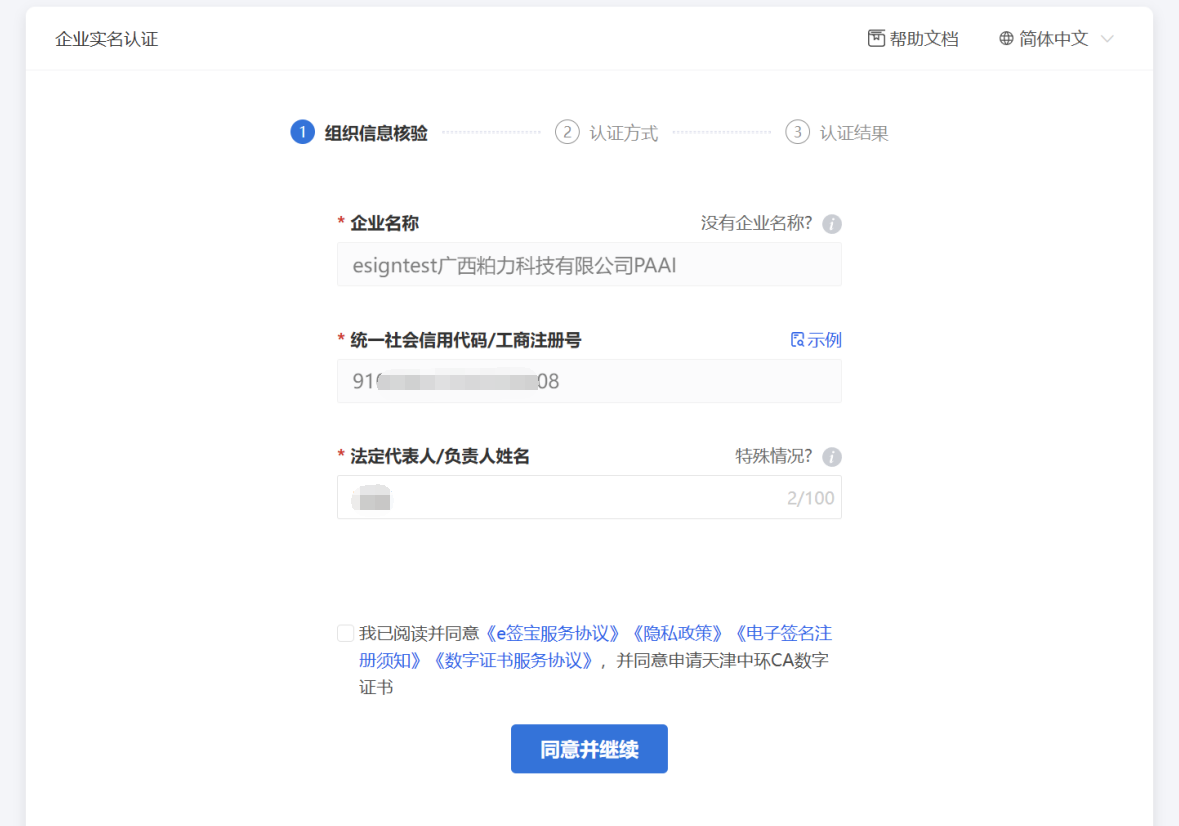The height and width of the screenshot is (826, 1179).
Task: Check the 我已阅读并同意 agreement checkbox
Action: (x=346, y=633)
